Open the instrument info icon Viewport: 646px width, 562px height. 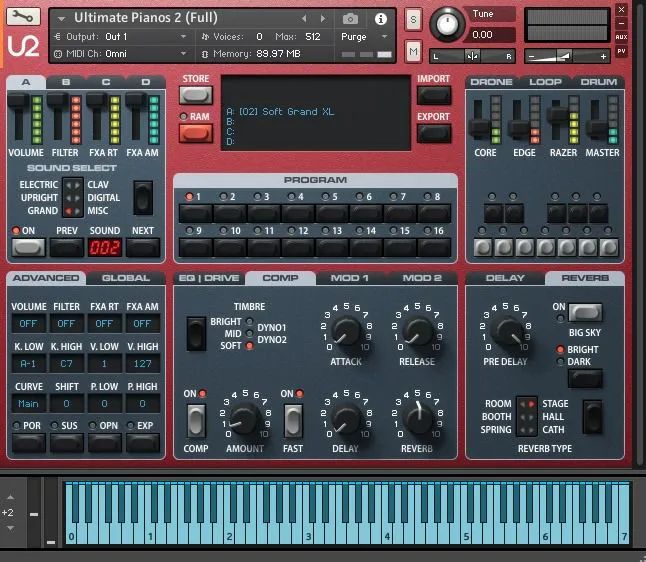381,19
